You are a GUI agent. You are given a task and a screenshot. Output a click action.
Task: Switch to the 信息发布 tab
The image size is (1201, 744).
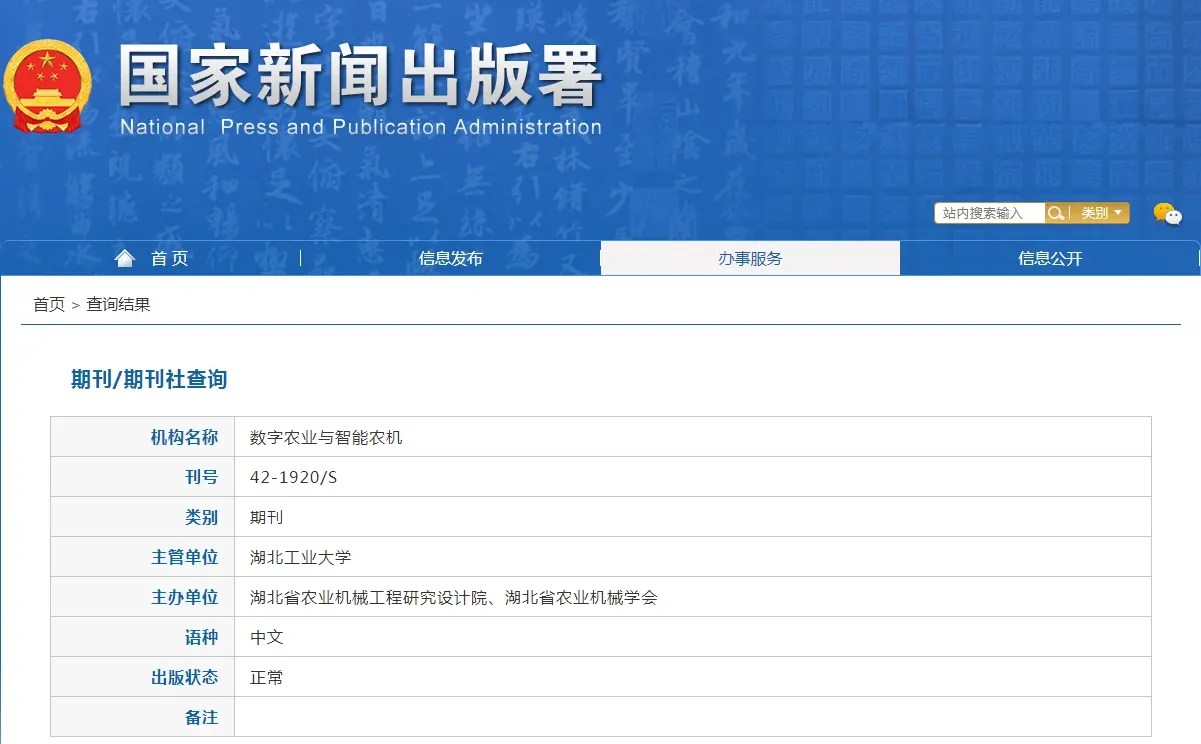coord(449,257)
